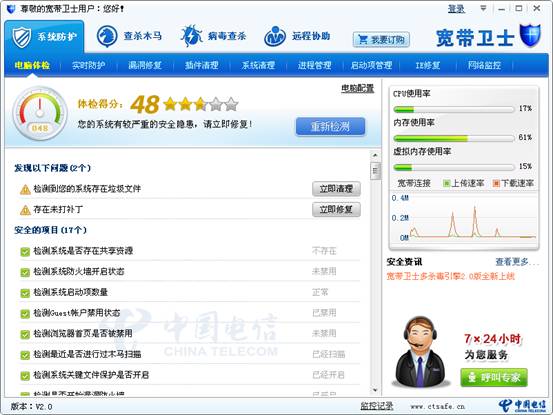Click the 内存使用率 progress bar
553x415 pixels.
454,138
